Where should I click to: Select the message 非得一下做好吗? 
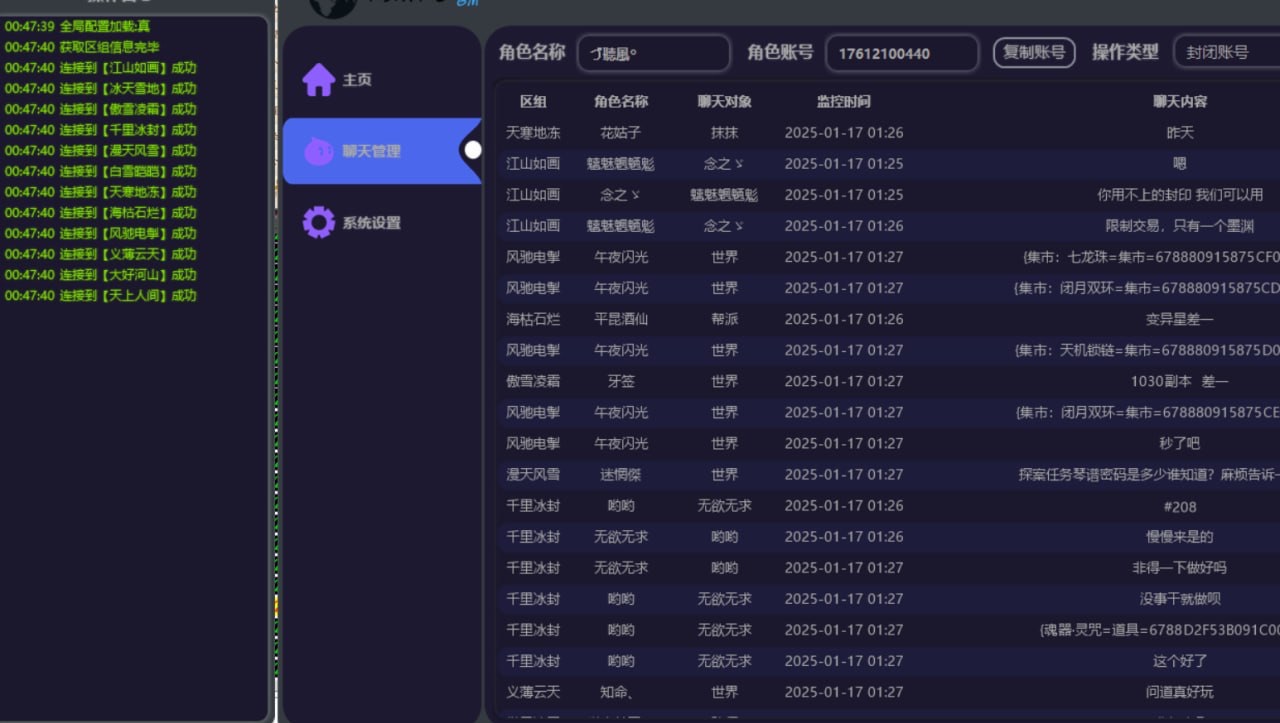point(1180,568)
